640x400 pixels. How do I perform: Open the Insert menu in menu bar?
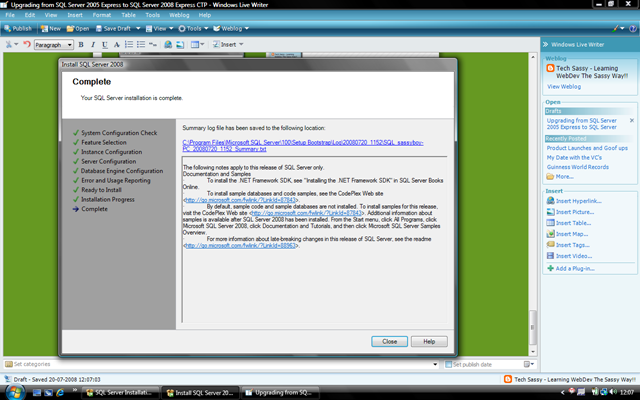tap(75, 15)
